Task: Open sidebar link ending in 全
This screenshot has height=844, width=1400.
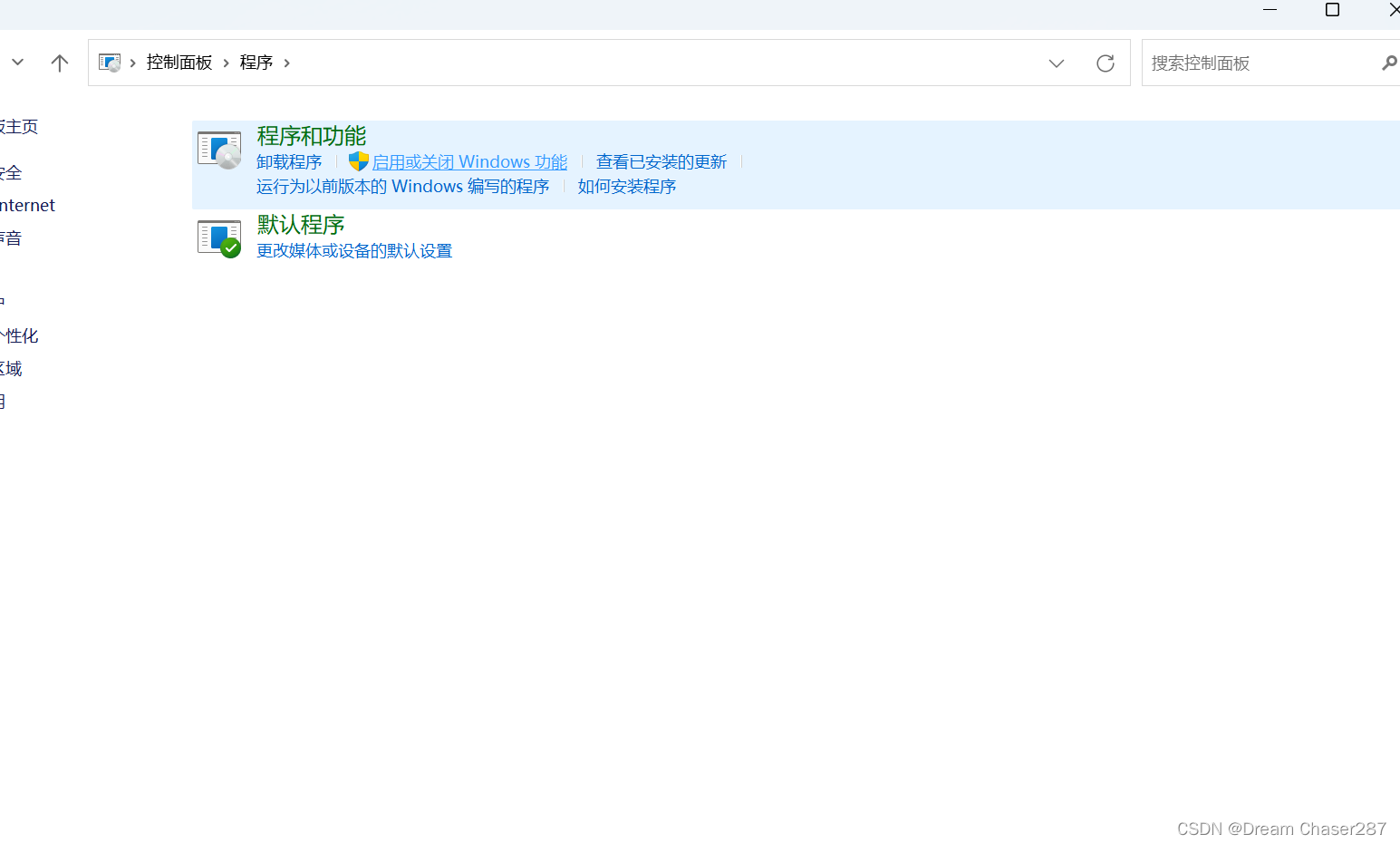Action: click(11, 172)
